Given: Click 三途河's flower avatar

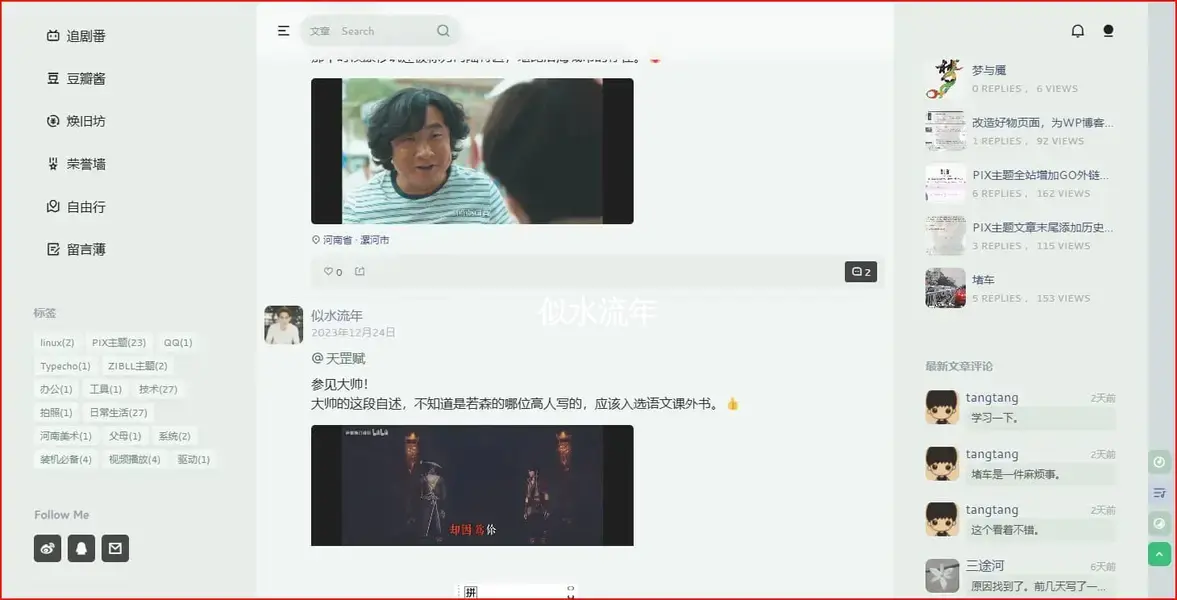Looking at the screenshot, I should click(x=941, y=575).
